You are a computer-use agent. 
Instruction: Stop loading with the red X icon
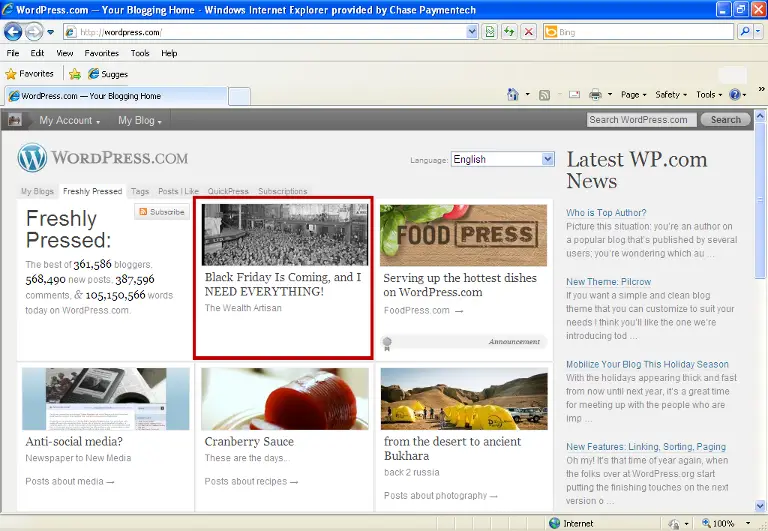[x=528, y=32]
